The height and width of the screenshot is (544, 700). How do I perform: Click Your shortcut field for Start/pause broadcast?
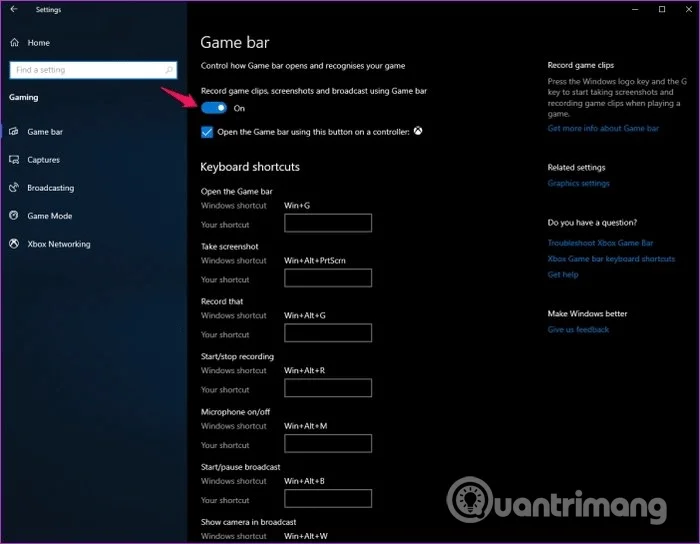point(328,498)
